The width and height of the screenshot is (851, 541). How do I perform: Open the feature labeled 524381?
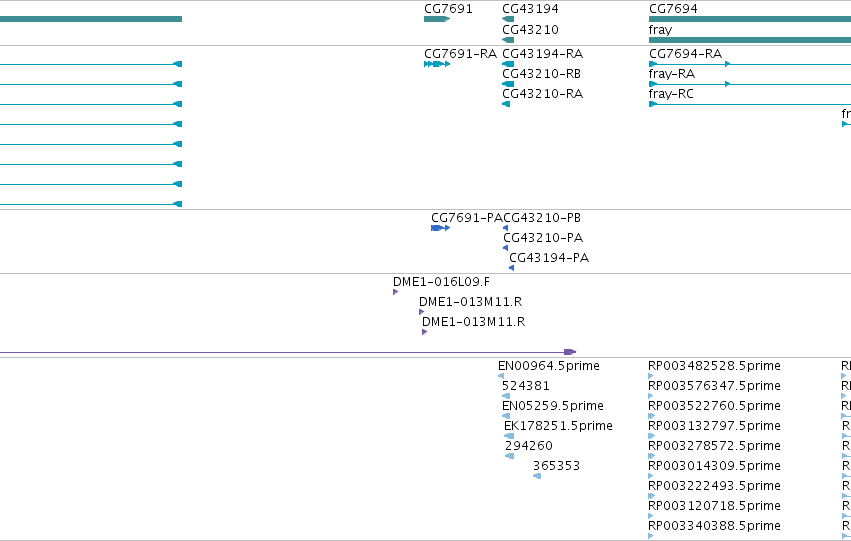(525, 386)
